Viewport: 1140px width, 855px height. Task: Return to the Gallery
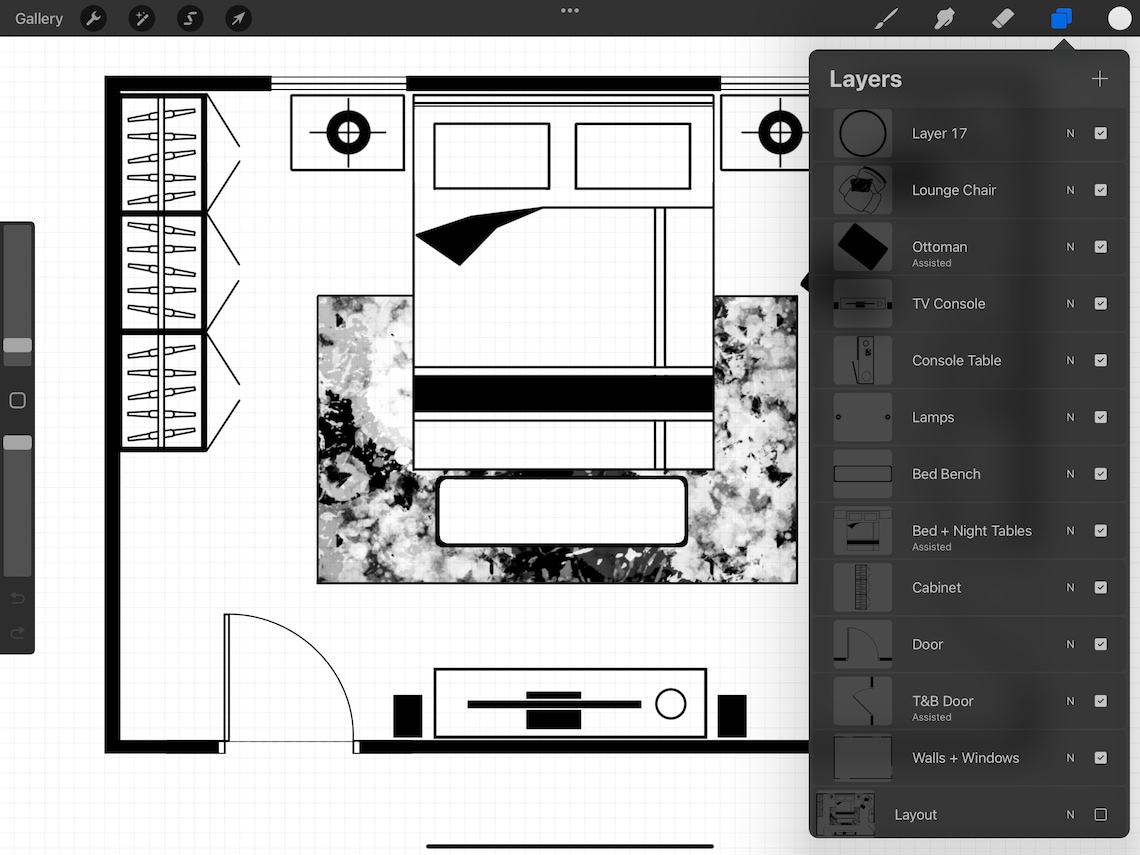pyautogui.click(x=38, y=18)
